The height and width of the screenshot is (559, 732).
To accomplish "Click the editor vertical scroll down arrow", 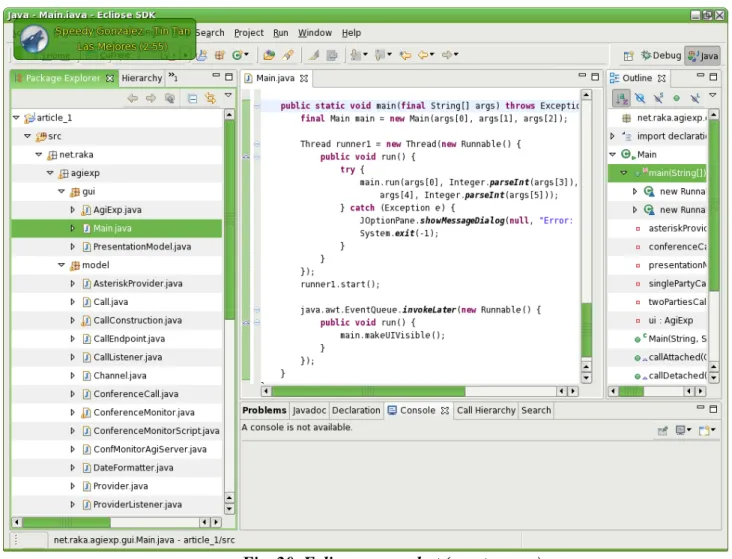I will coord(586,378).
